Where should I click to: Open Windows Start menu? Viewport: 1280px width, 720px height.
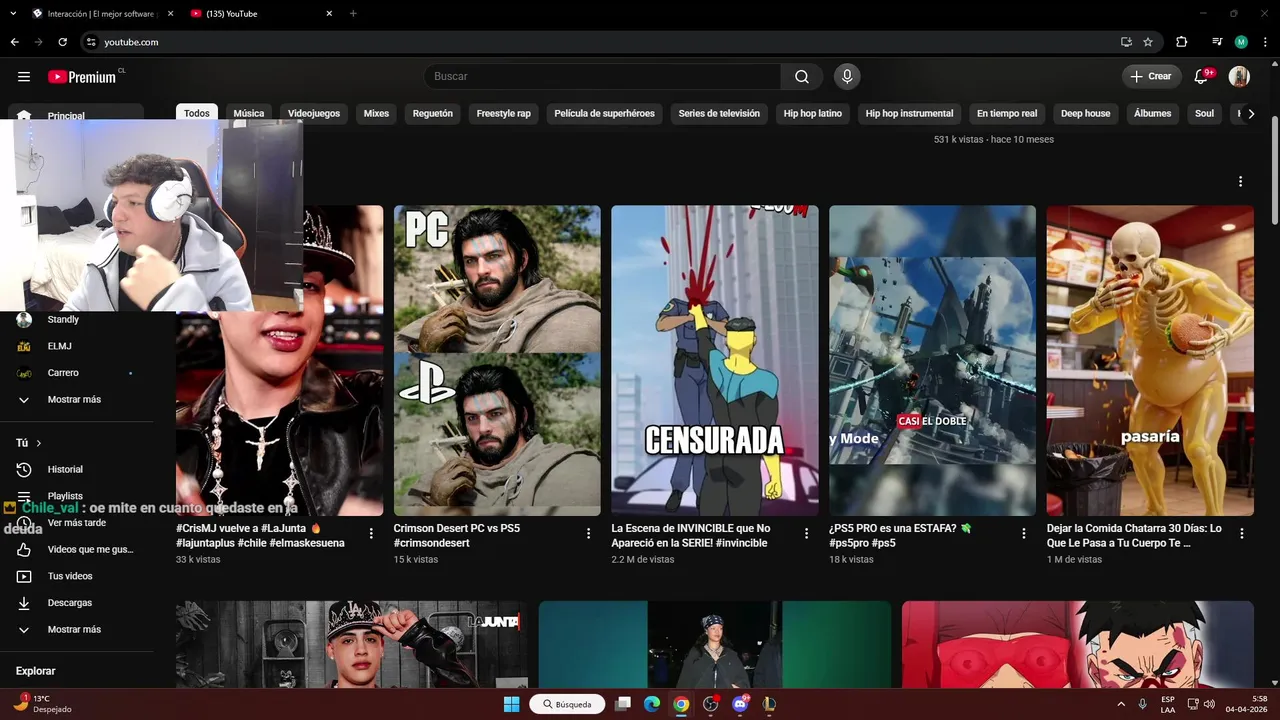pos(511,704)
